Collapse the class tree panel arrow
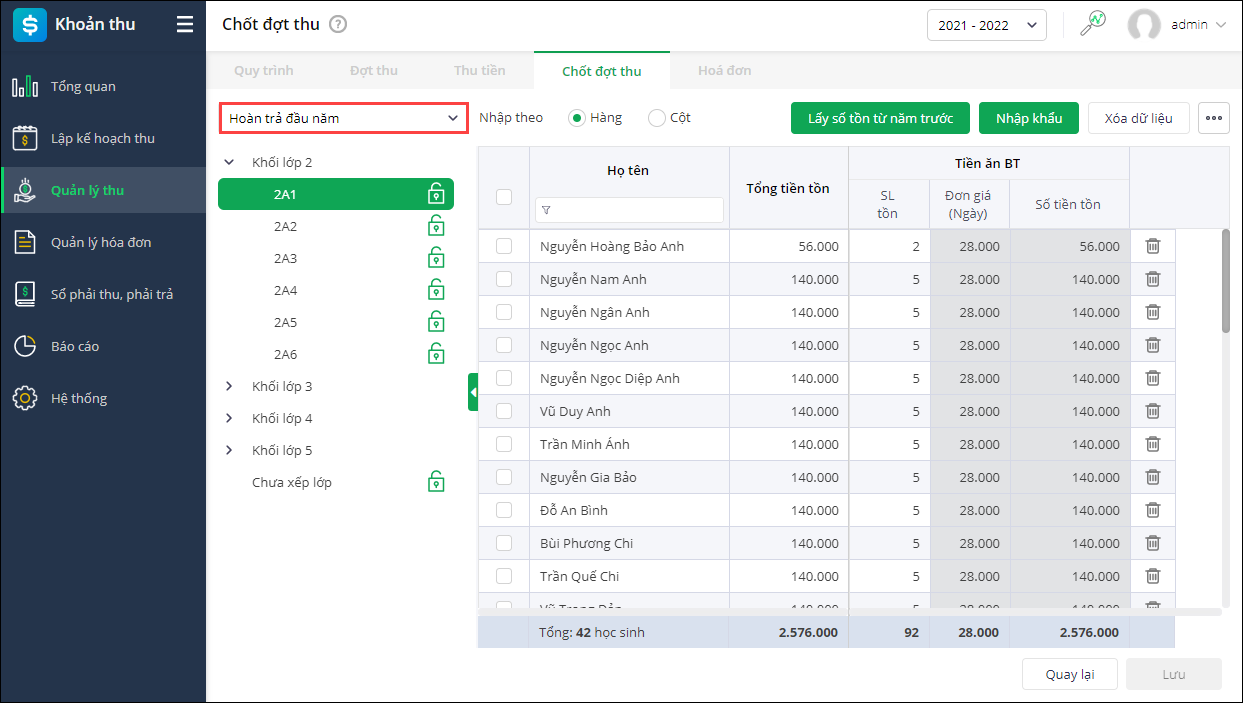The height and width of the screenshot is (703, 1243). click(473, 392)
